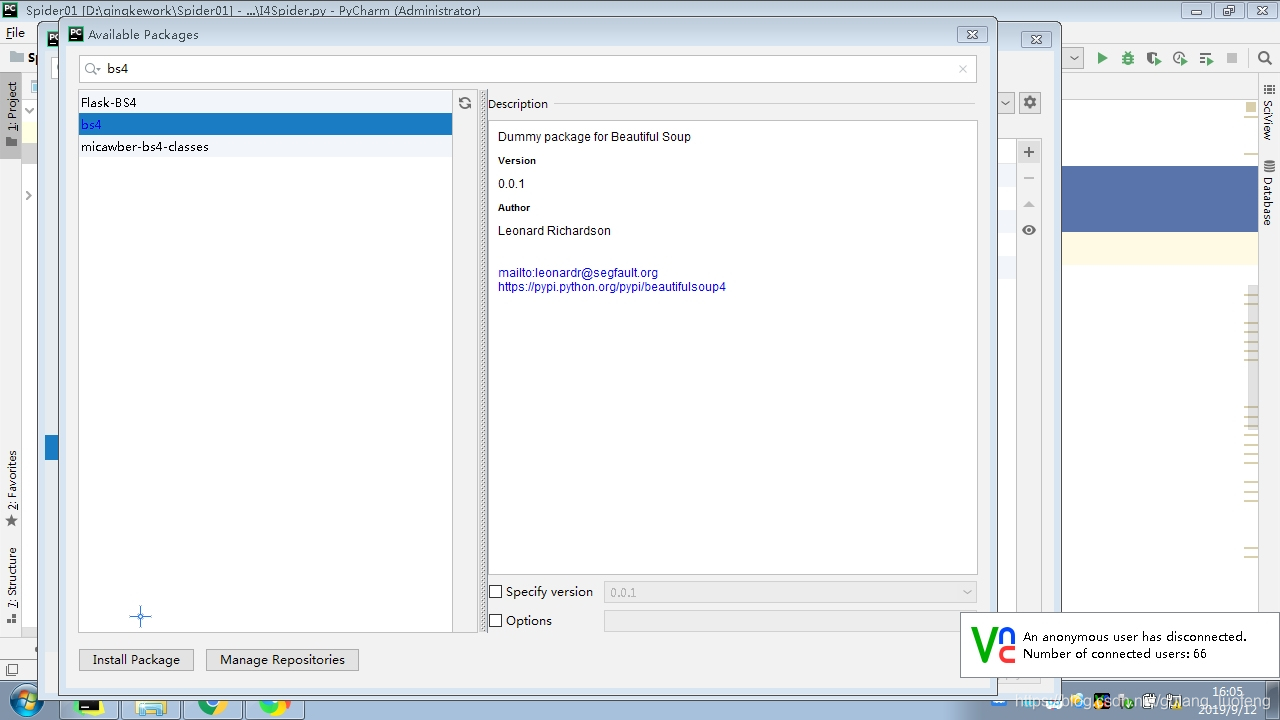The height and width of the screenshot is (720, 1280).
Task: Open the 1: Project tool window
Action: (12, 113)
